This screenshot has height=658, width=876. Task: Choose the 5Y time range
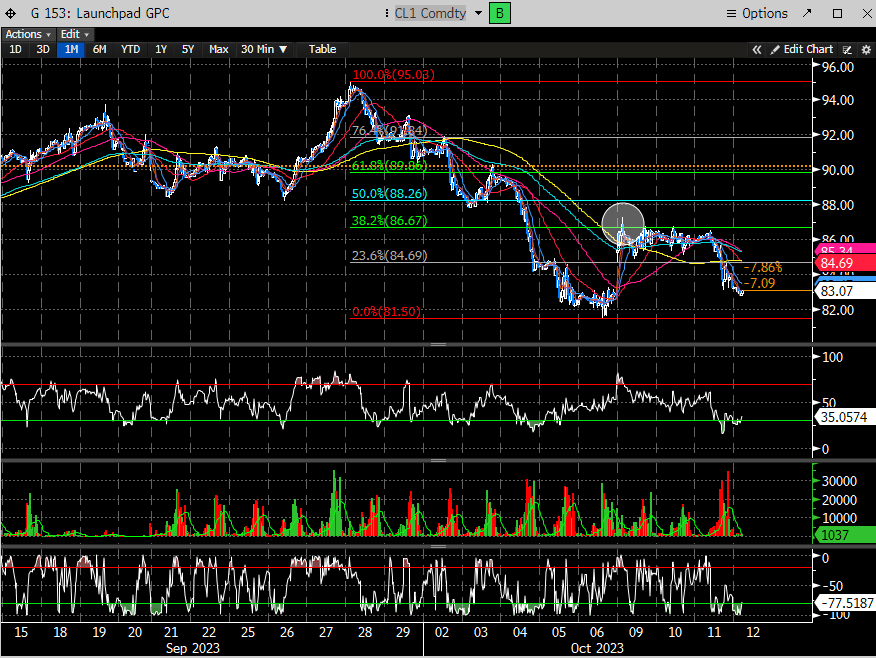(188, 49)
